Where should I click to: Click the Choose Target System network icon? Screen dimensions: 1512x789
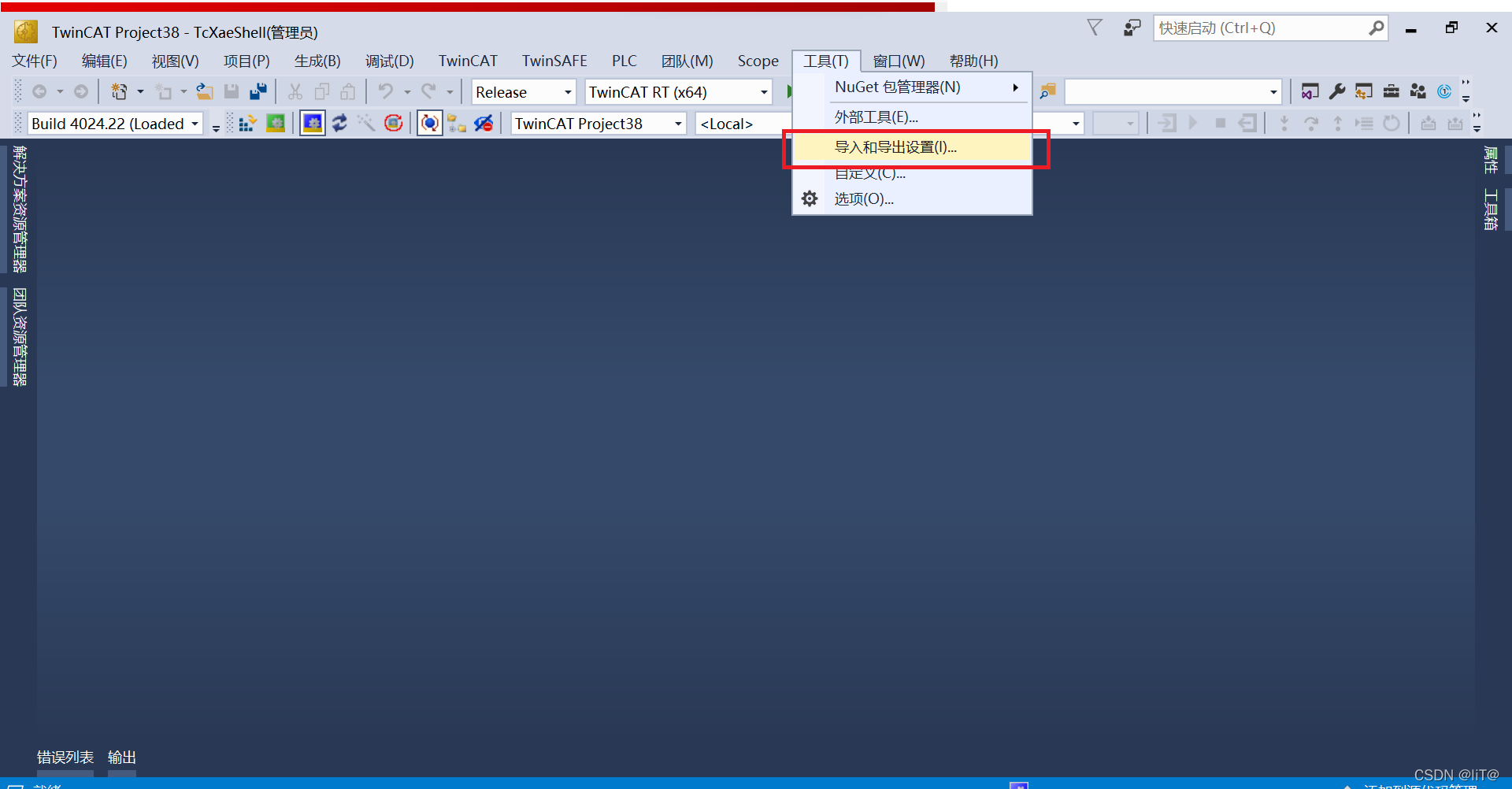[x=457, y=124]
